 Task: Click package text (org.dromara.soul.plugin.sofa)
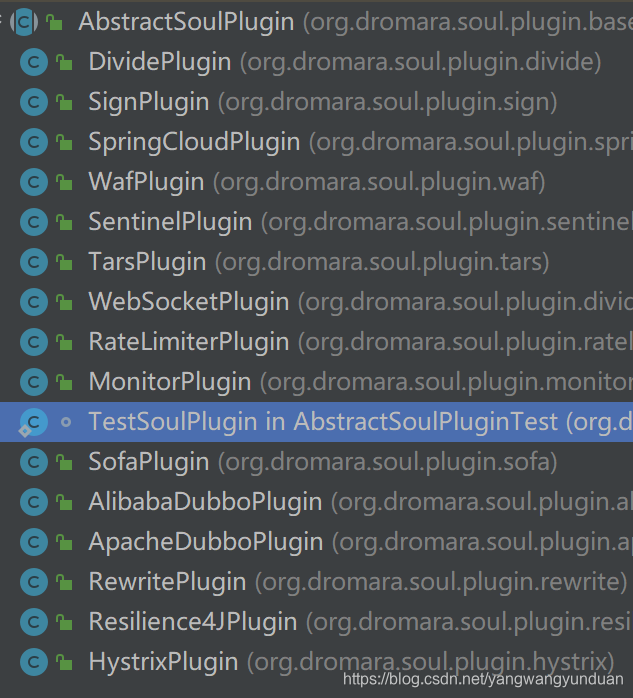pyautogui.click(x=388, y=462)
